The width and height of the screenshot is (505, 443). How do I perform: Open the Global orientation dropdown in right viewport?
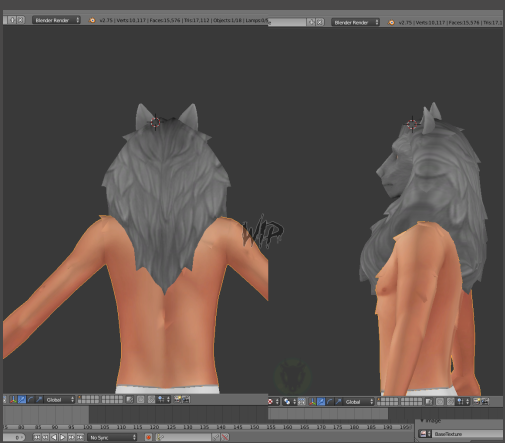click(359, 402)
